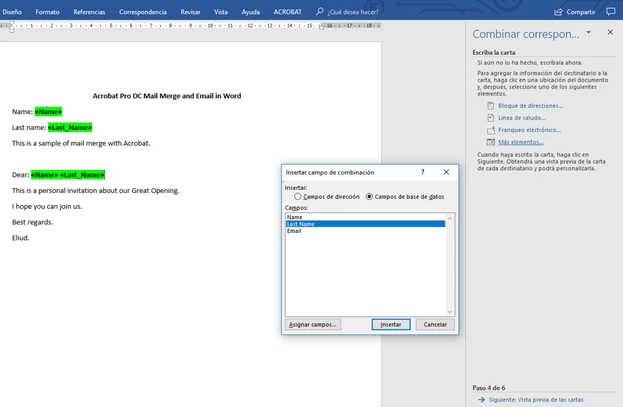Select the Last Name field in Campos list
The width and height of the screenshot is (623, 407).
click(366, 224)
